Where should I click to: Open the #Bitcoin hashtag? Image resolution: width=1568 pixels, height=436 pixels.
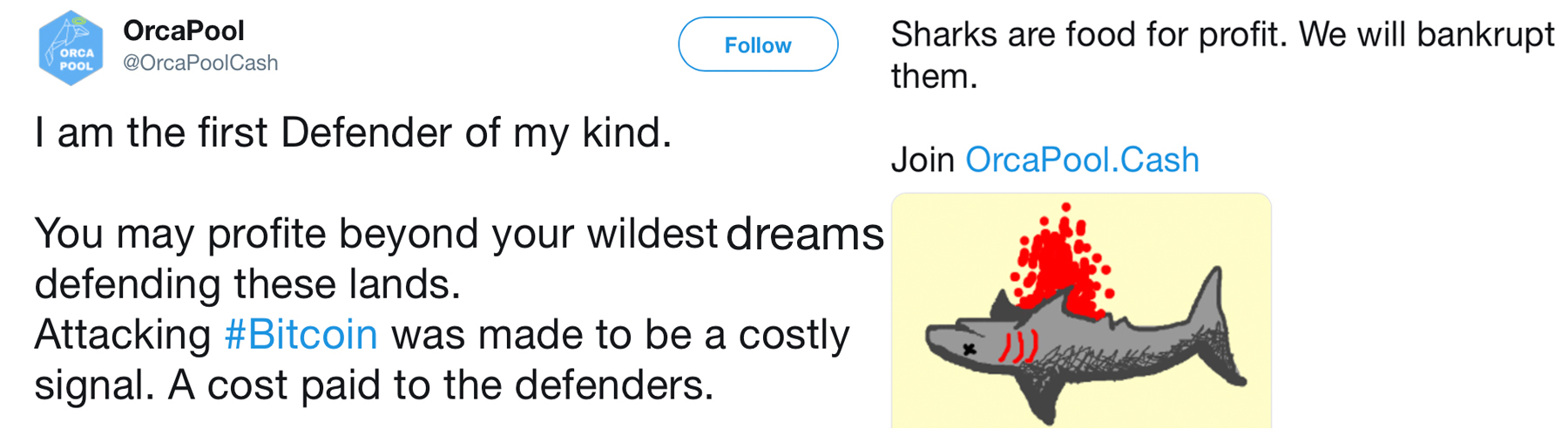(301, 335)
